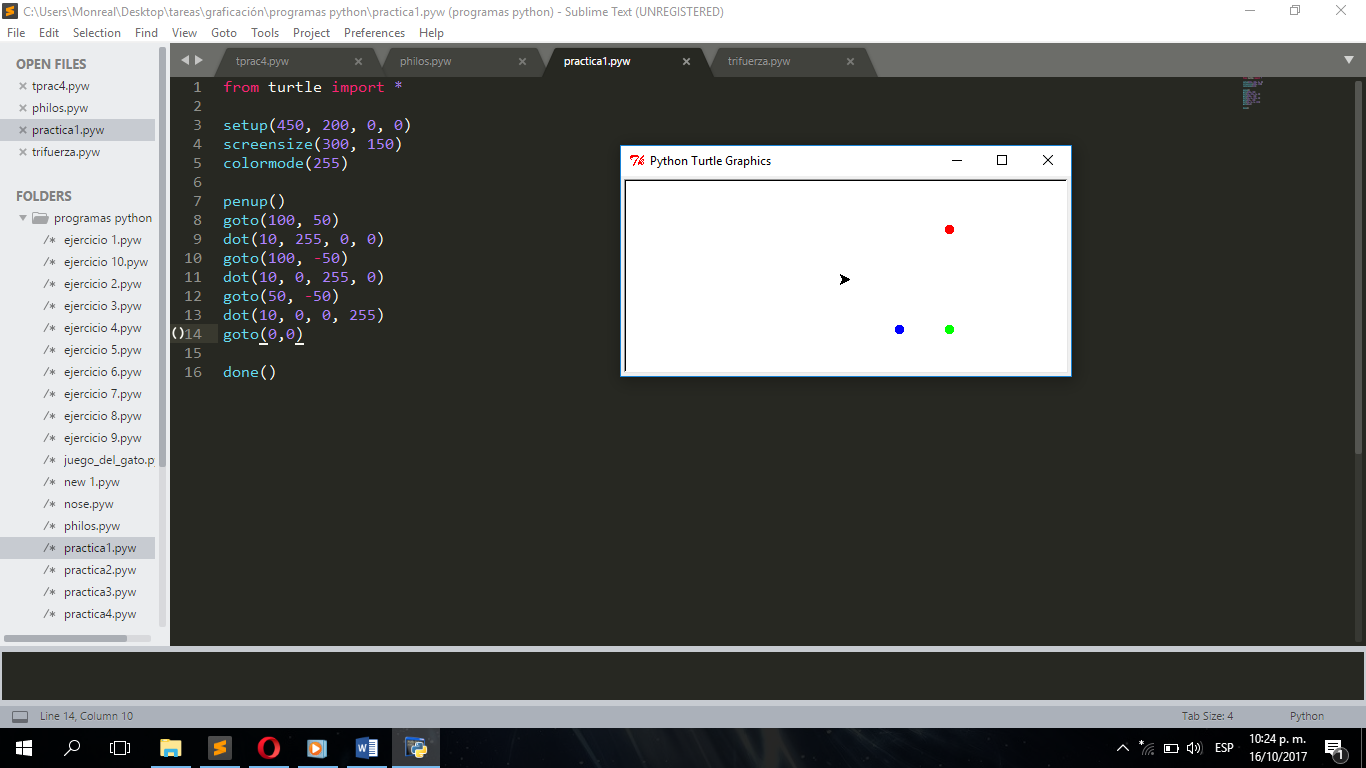The image size is (1366, 768).
Task: Open Windows search from the taskbar
Action: tap(72, 747)
